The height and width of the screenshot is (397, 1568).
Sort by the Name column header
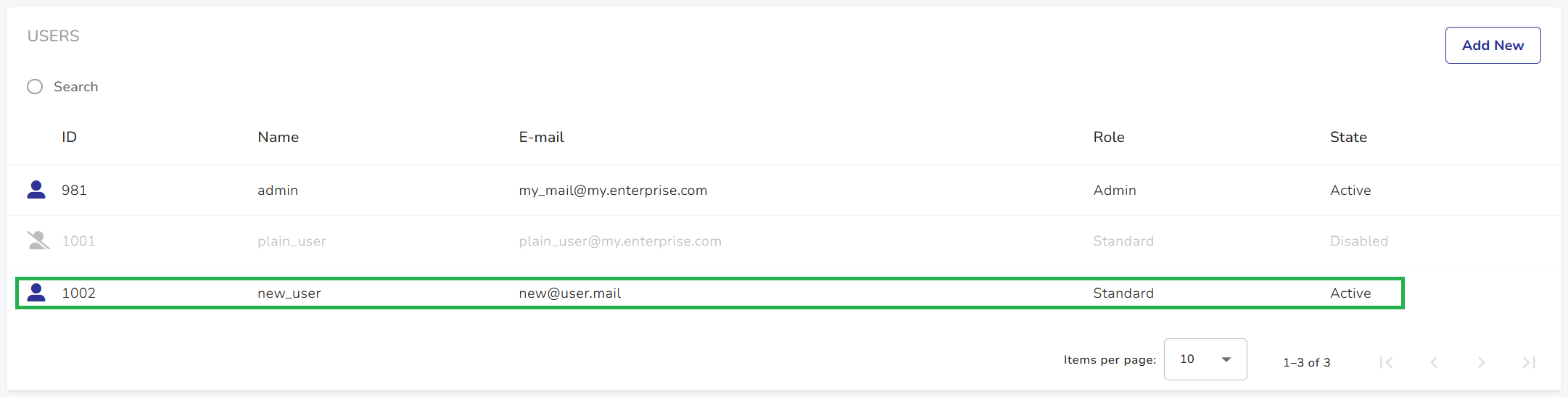278,137
